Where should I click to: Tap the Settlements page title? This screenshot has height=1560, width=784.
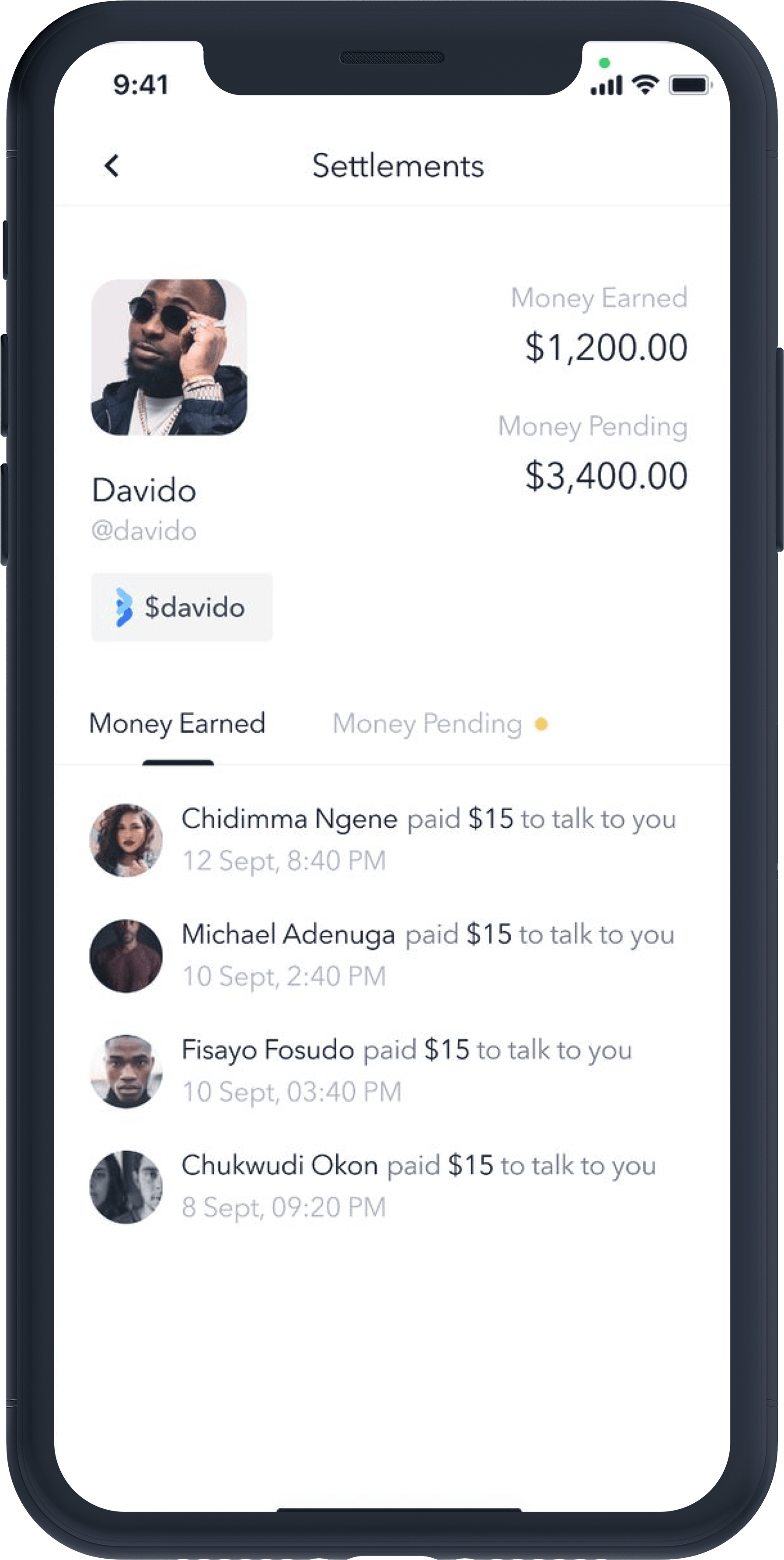[398, 166]
